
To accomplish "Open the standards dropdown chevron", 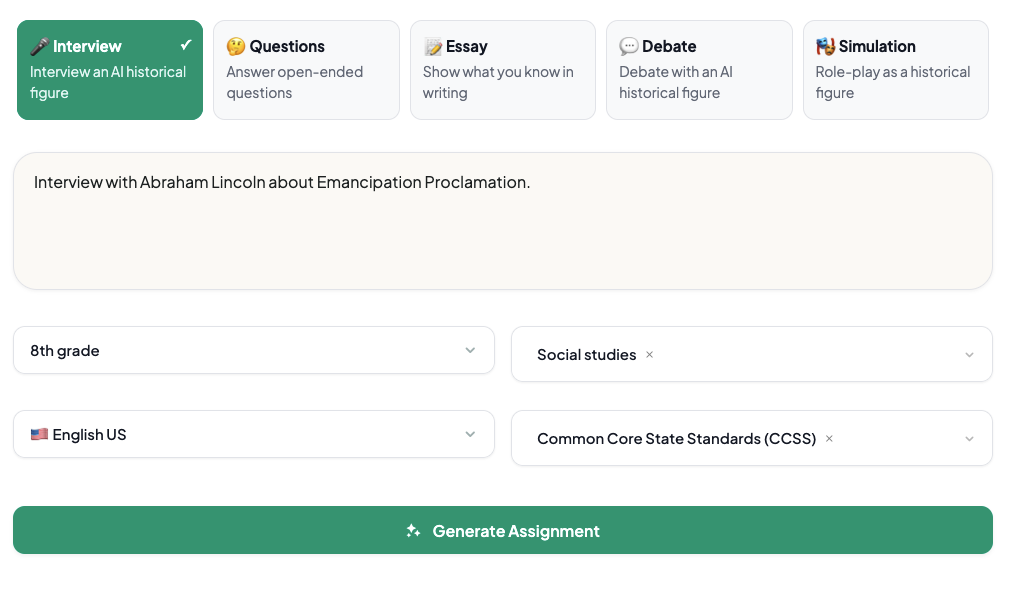I will point(968,439).
